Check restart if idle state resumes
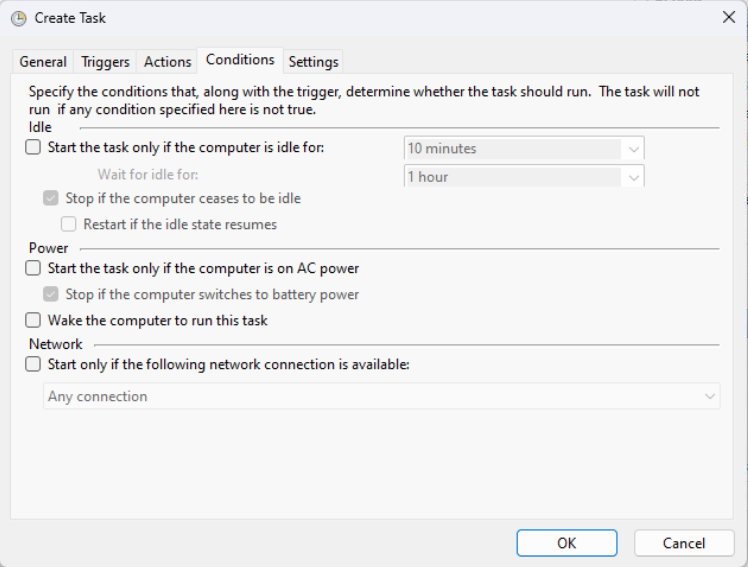 [69, 224]
